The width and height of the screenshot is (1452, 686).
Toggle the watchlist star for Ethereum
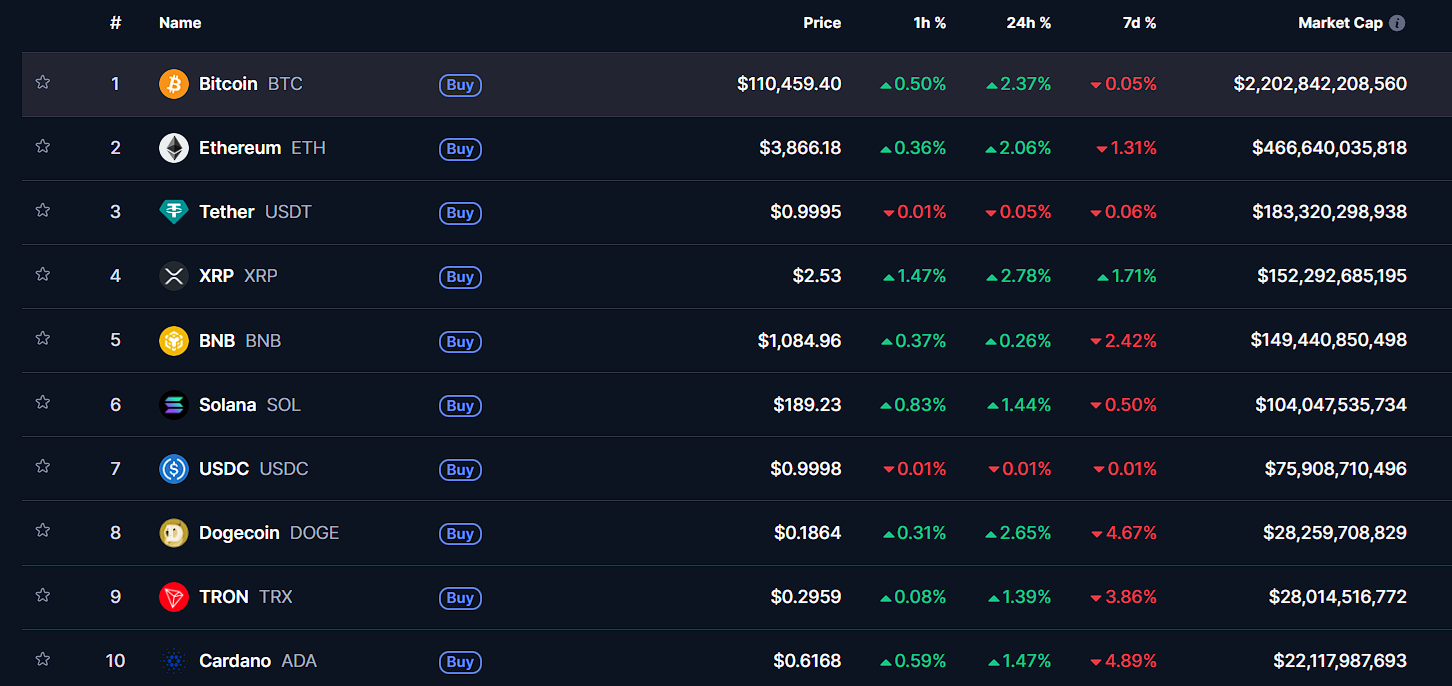[42, 146]
